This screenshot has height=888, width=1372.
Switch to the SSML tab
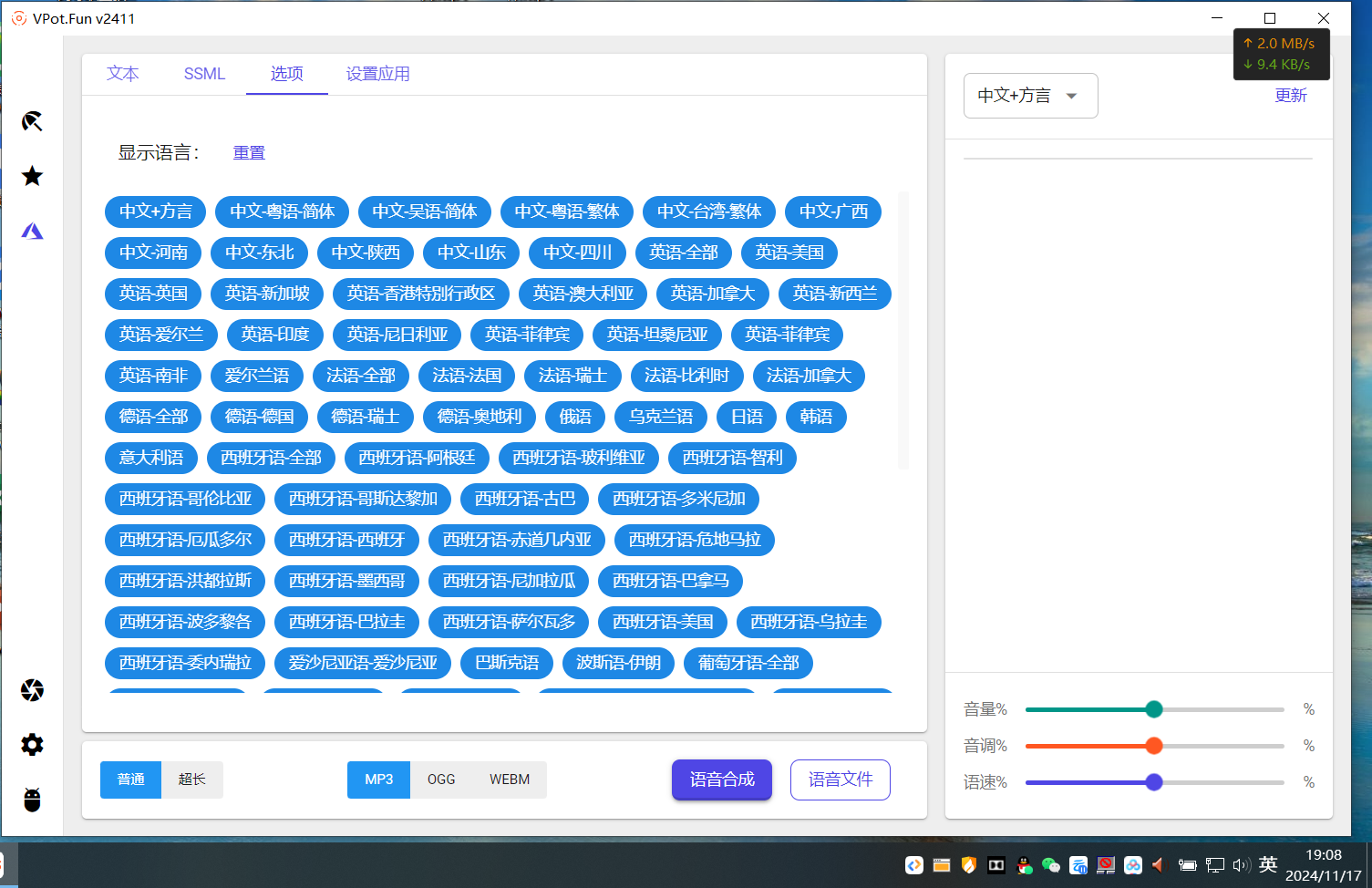pyautogui.click(x=204, y=74)
